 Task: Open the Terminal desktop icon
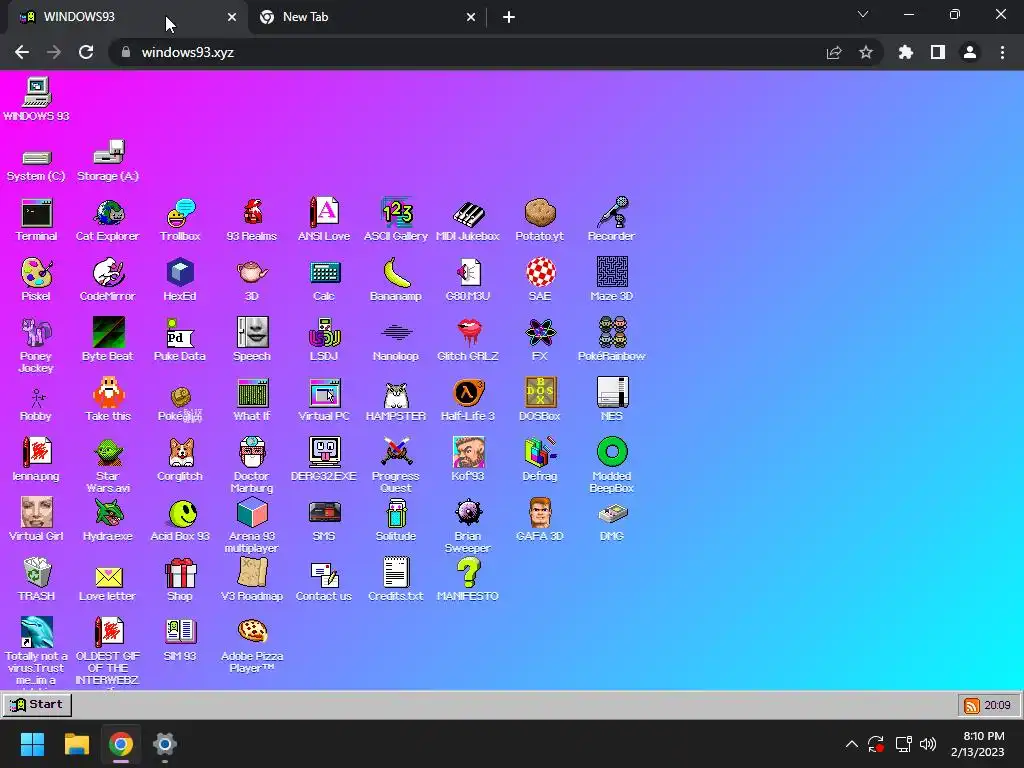(37, 220)
